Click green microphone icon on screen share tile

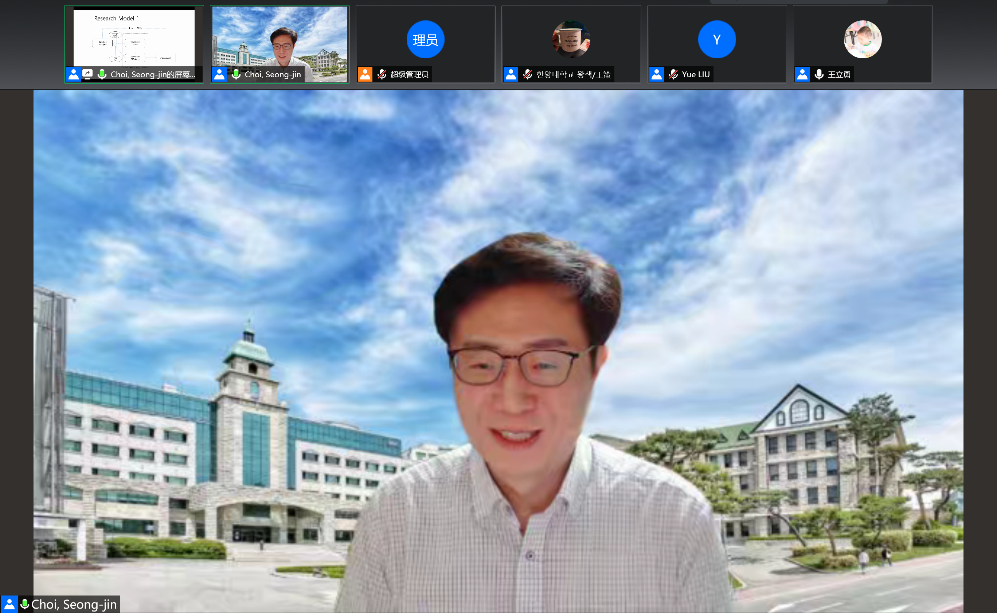tap(102, 75)
